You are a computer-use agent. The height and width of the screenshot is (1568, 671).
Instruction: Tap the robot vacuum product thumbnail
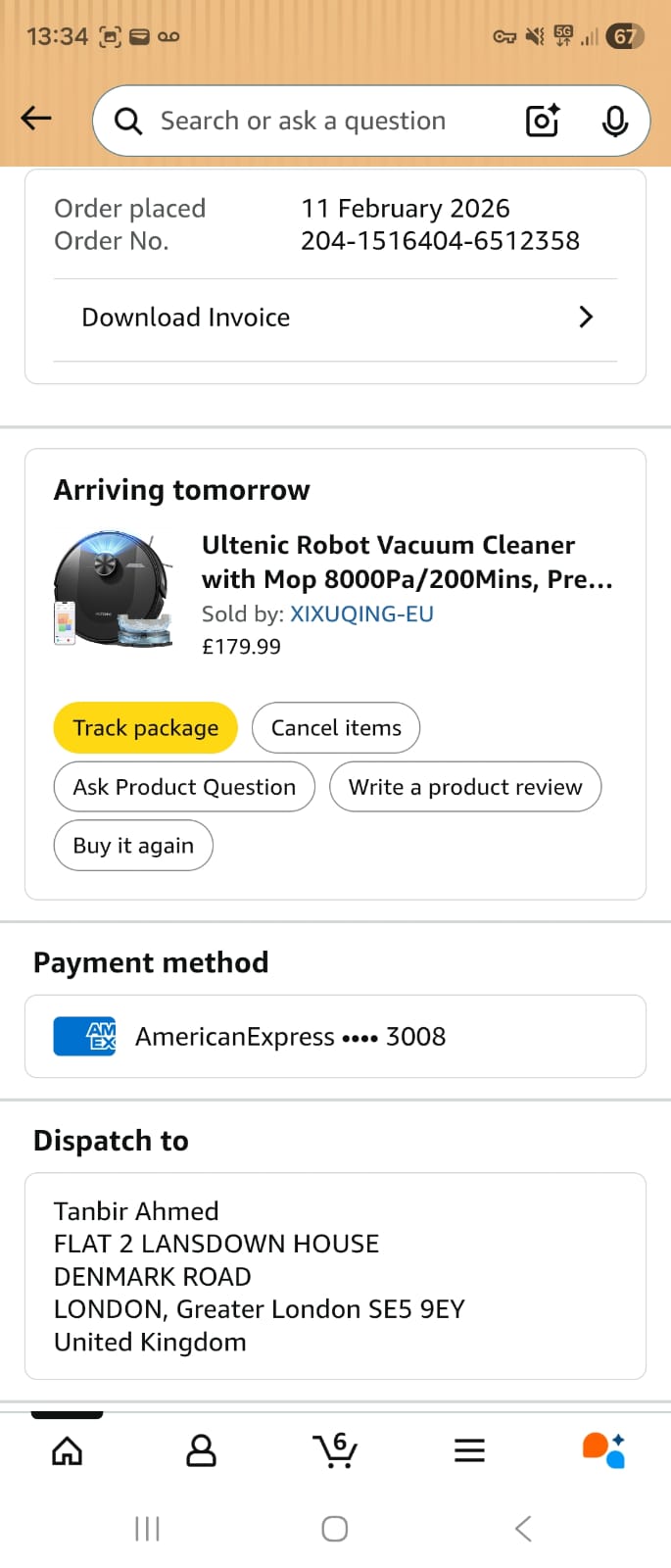point(114,589)
